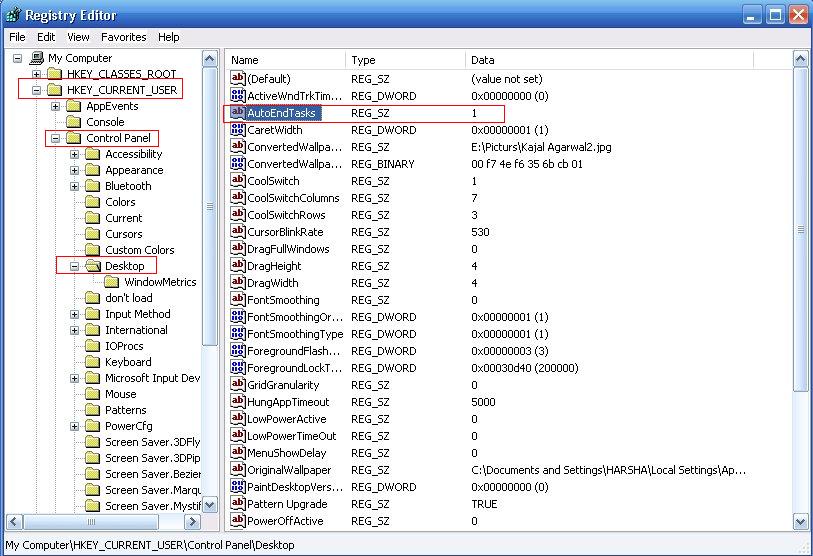This screenshot has width=813, height=556.
Task: Click the string icon beside PowerOffActive
Action: click(x=238, y=520)
